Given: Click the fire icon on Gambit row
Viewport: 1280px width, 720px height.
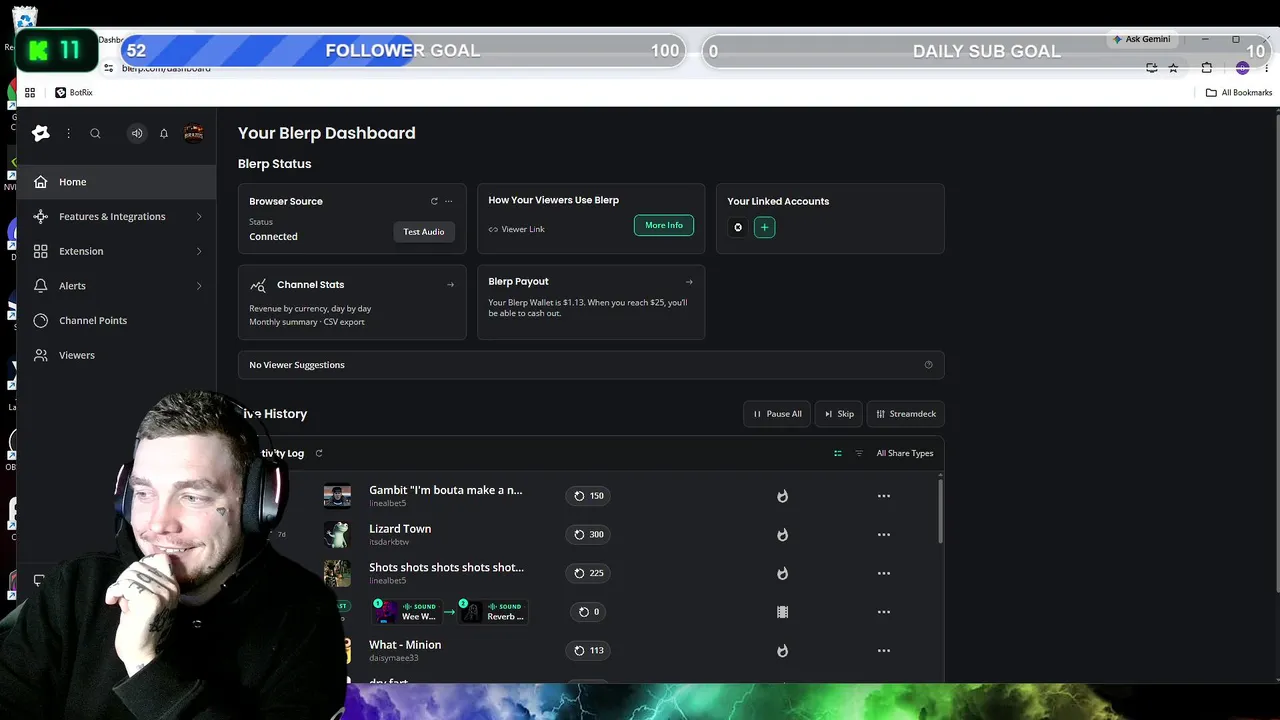Looking at the screenshot, I should pyautogui.click(x=782, y=496).
